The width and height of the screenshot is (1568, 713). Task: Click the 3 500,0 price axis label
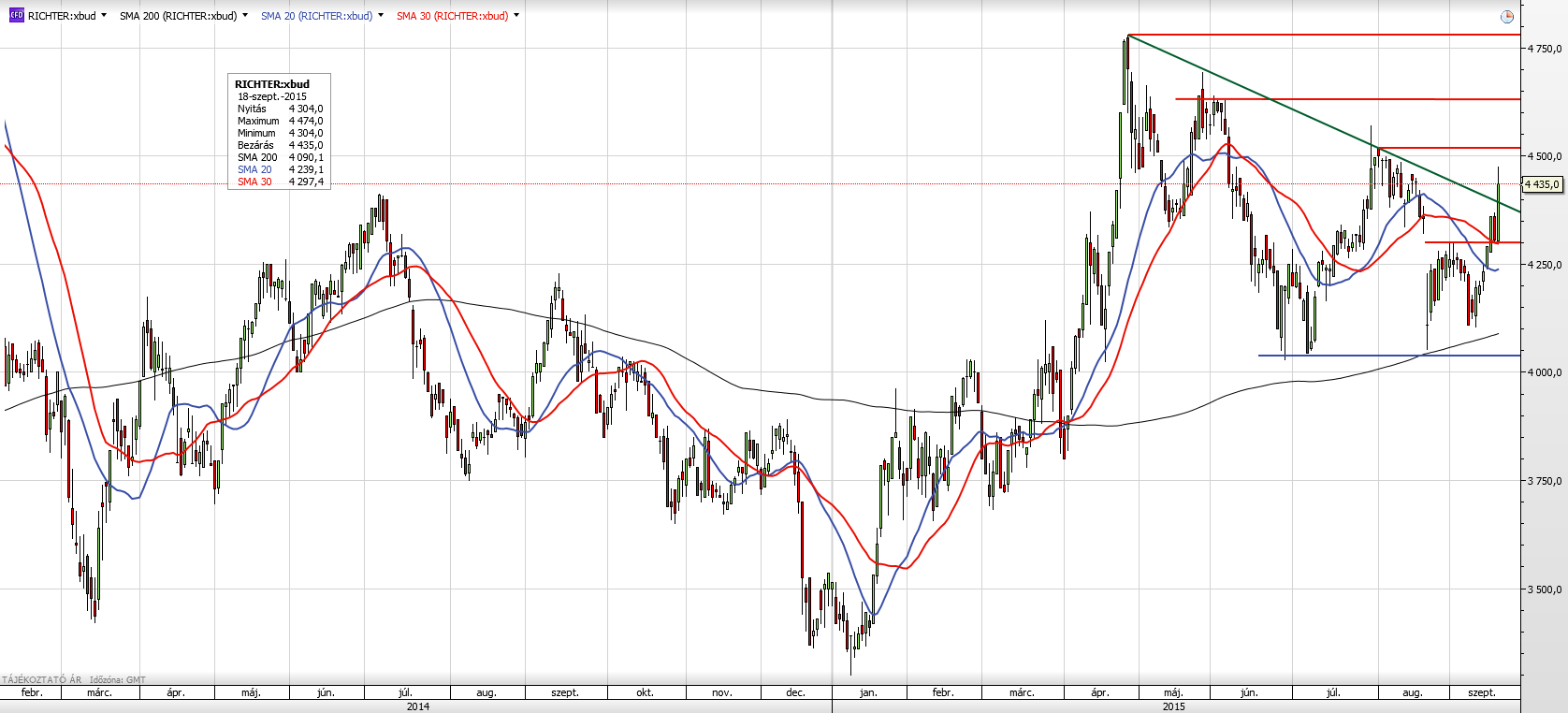point(1545,589)
